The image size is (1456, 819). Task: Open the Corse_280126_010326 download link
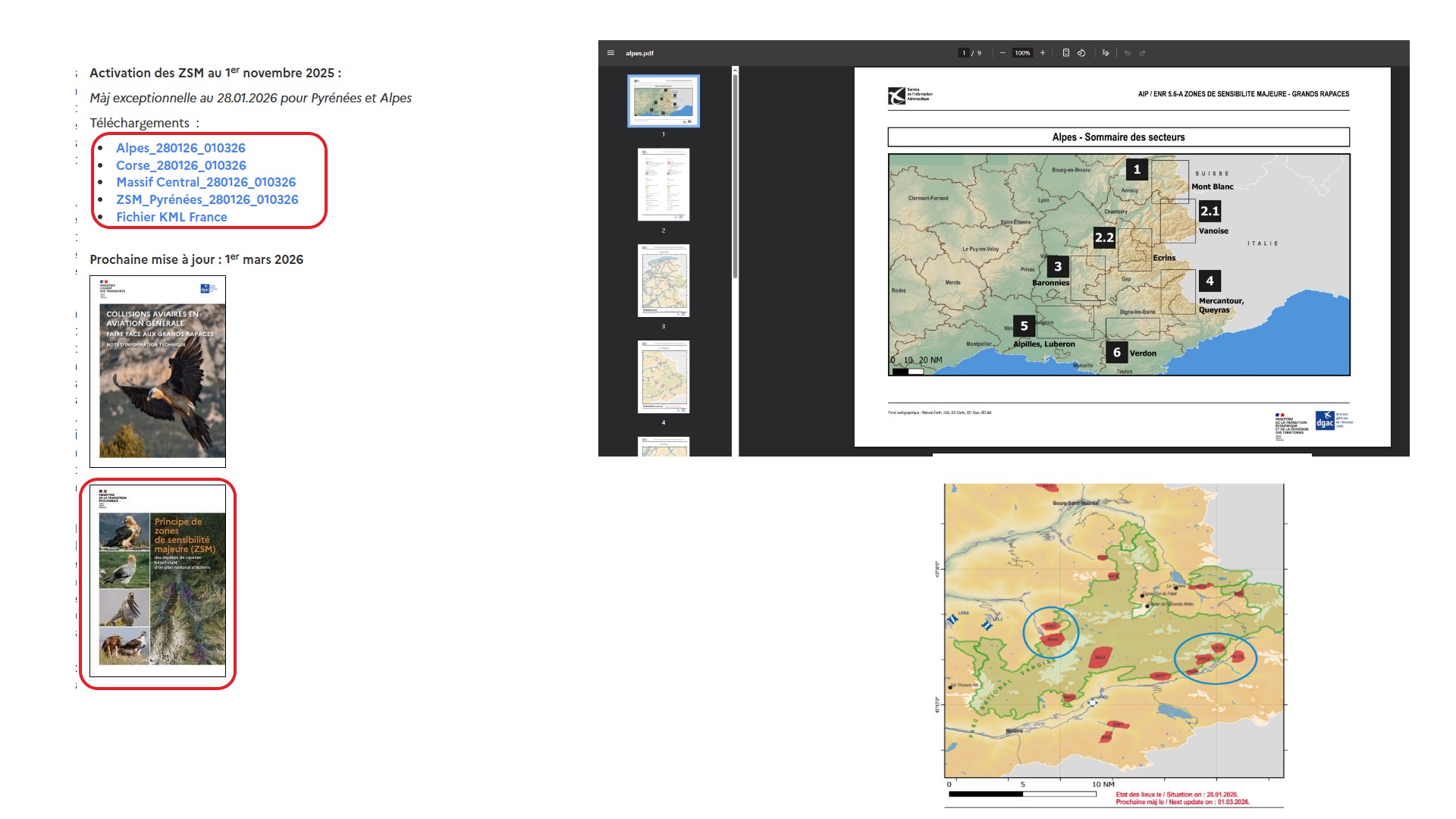coord(180,165)
